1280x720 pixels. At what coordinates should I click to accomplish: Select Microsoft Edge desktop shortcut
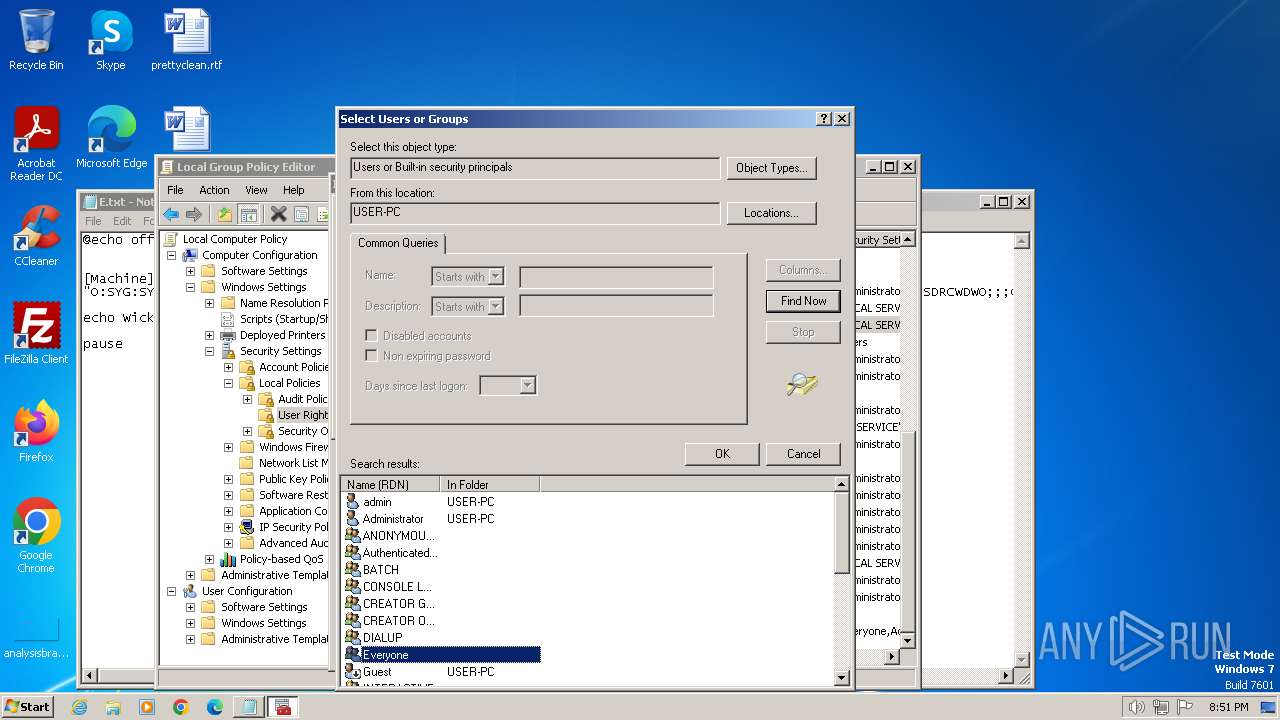(111, 138)
